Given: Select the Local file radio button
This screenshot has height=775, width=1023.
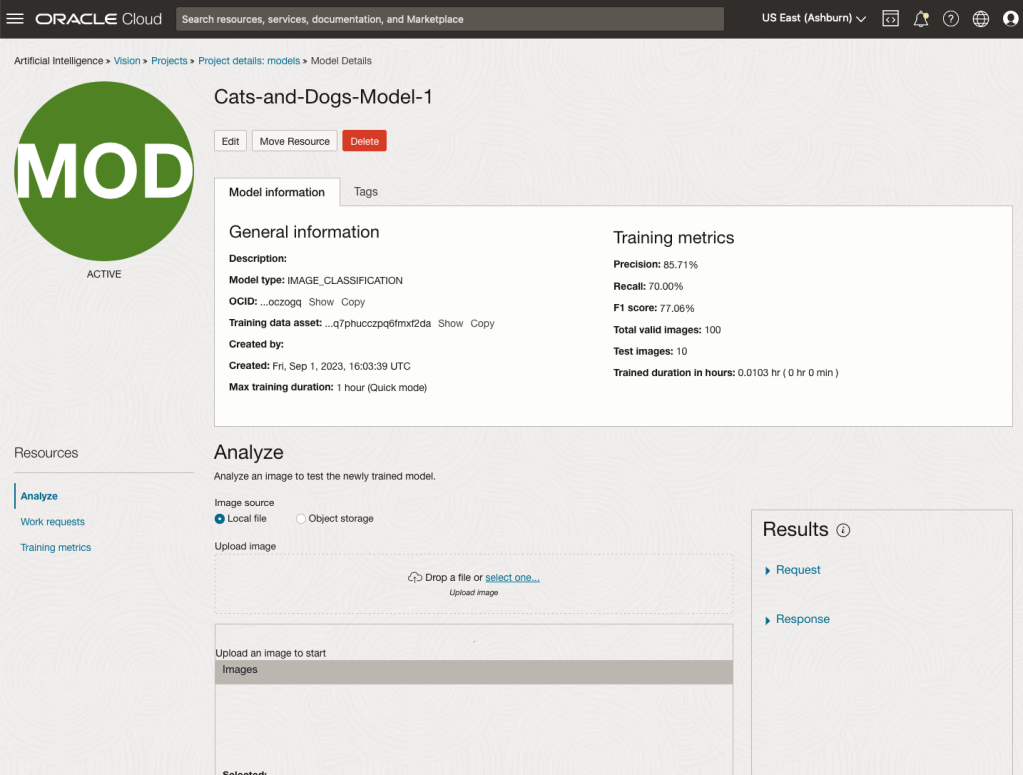Looking at the screenshot, I should tap(220, 519).
